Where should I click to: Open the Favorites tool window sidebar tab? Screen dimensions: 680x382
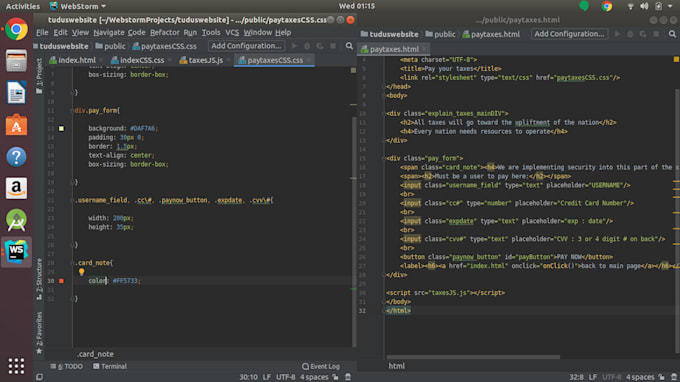(x=39, y=332)
